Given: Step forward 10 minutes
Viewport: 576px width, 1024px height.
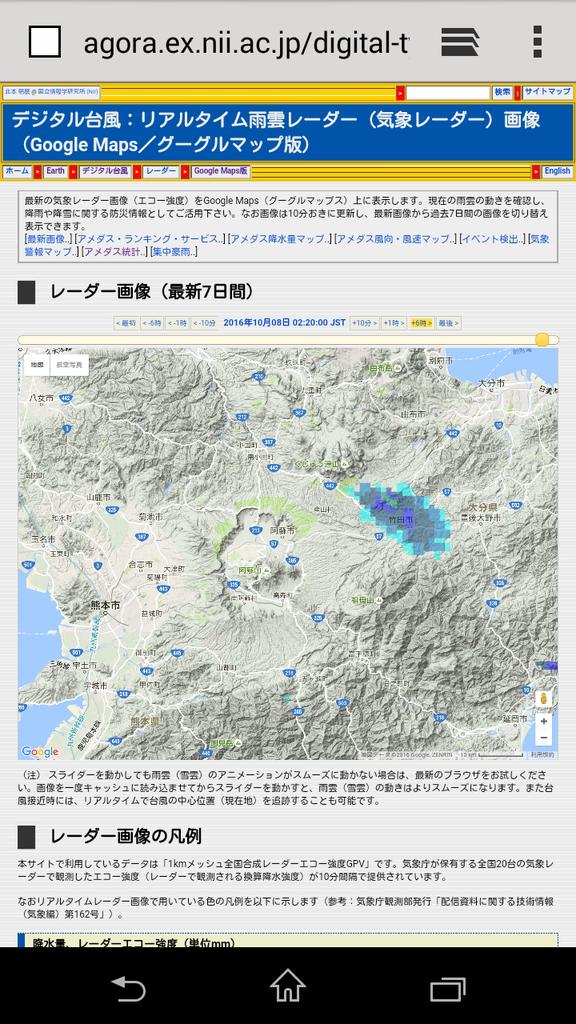Looking at the screenshot, I should (x=365, y=323).
